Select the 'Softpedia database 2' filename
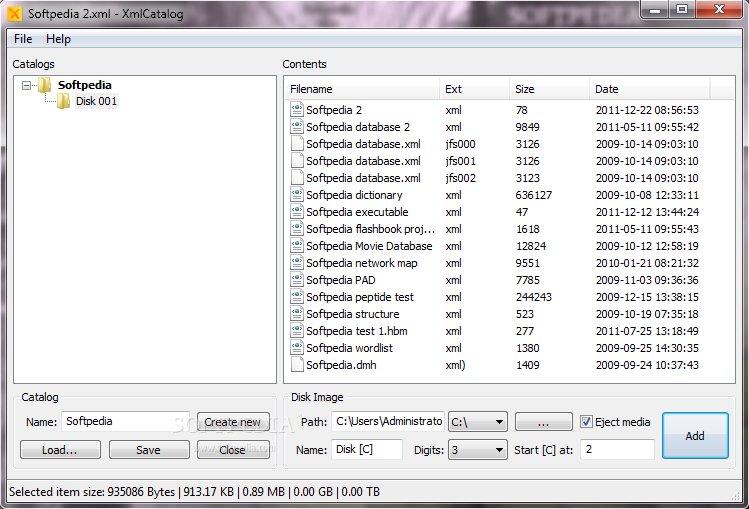The image size is (749, 509). point(358,127)
